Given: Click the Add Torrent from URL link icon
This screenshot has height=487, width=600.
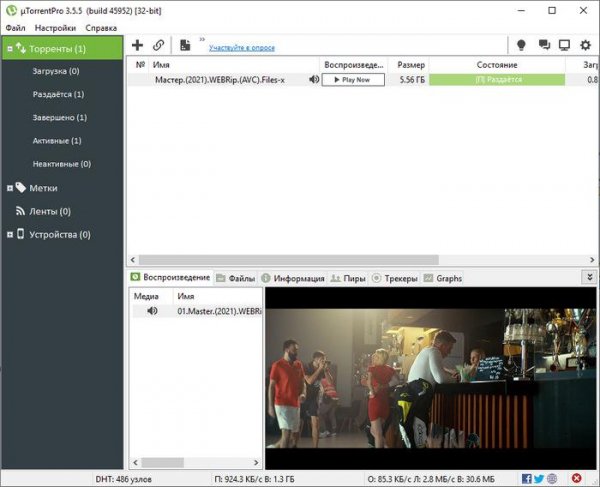Looking at the screenshot, I should [158, 46].
